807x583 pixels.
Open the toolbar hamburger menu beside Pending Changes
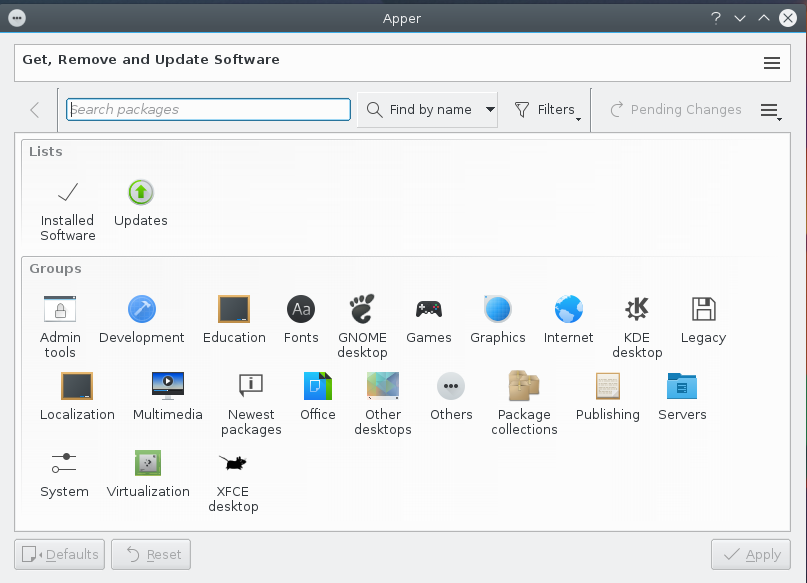click(x=770, y=110)
